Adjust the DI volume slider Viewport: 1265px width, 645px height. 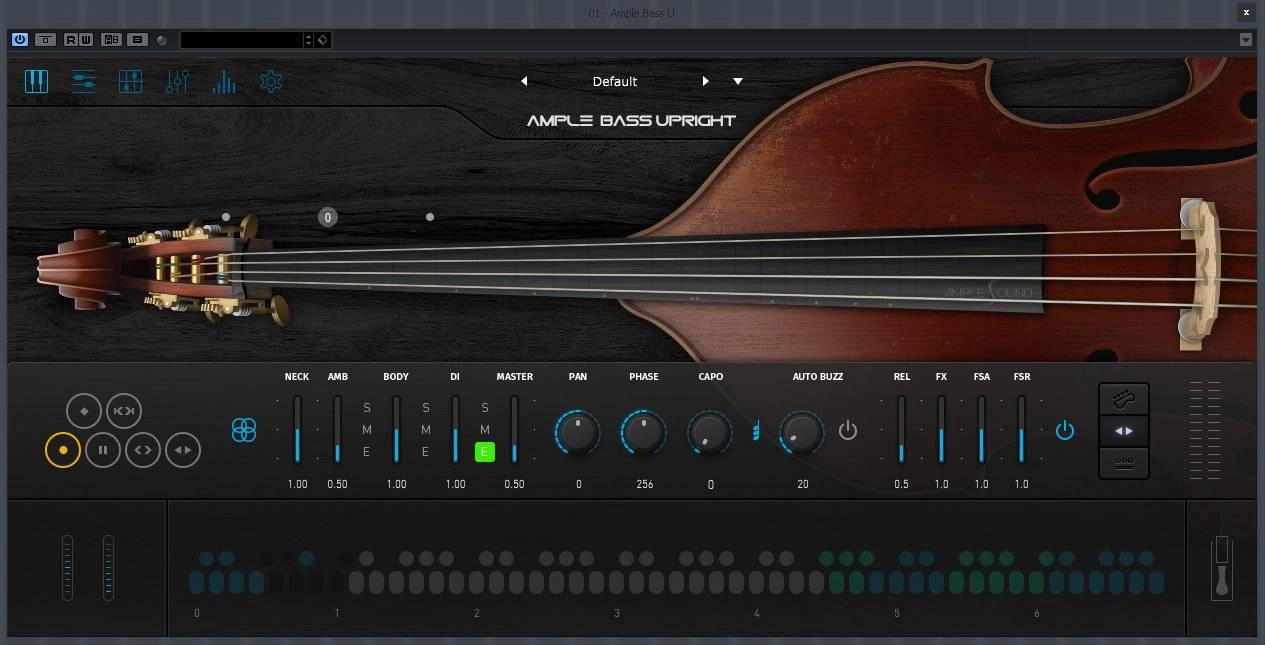pyautogui.click(x=455, y=429)
